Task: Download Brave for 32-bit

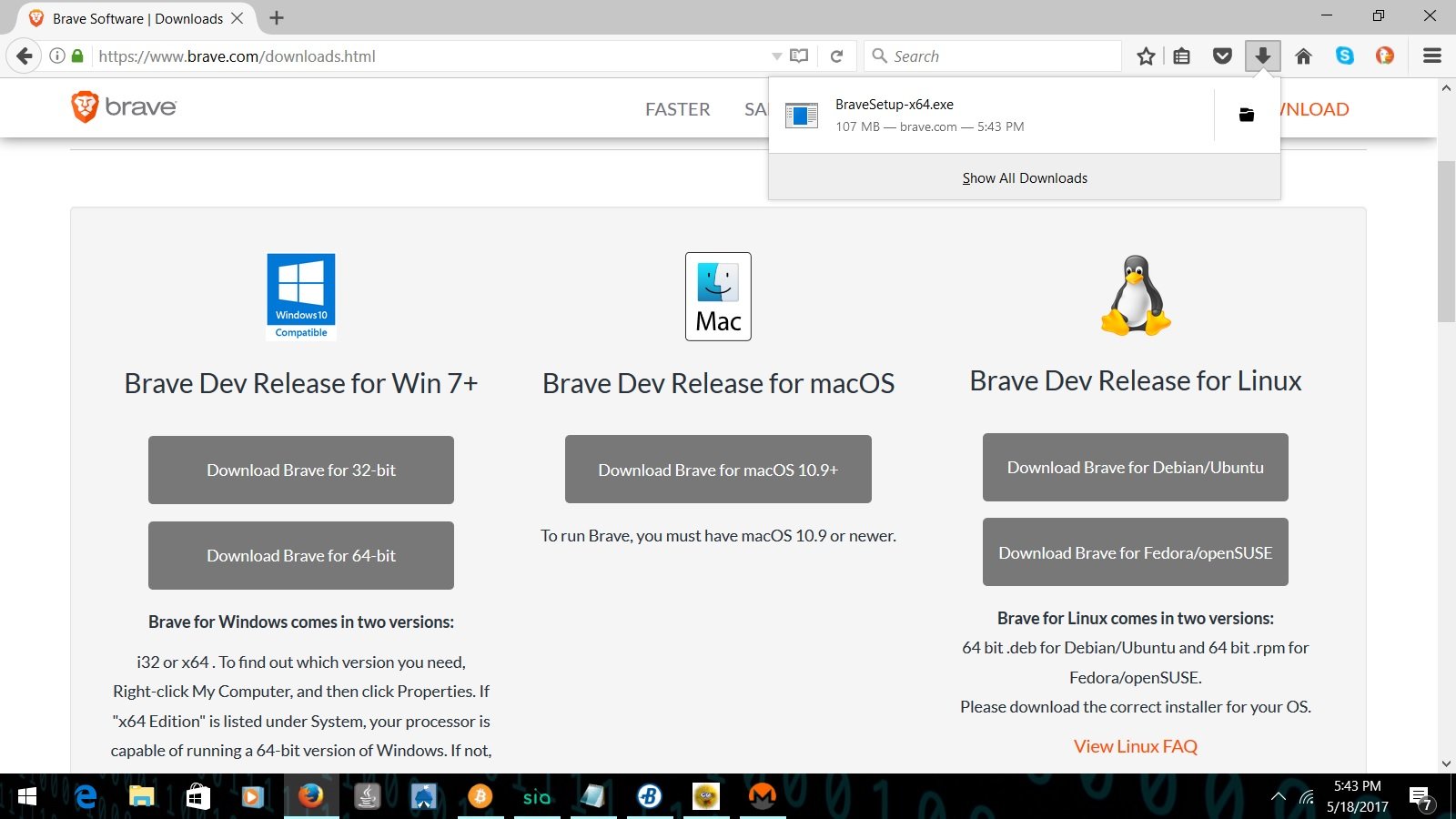Action: click(x=301, y=470)
